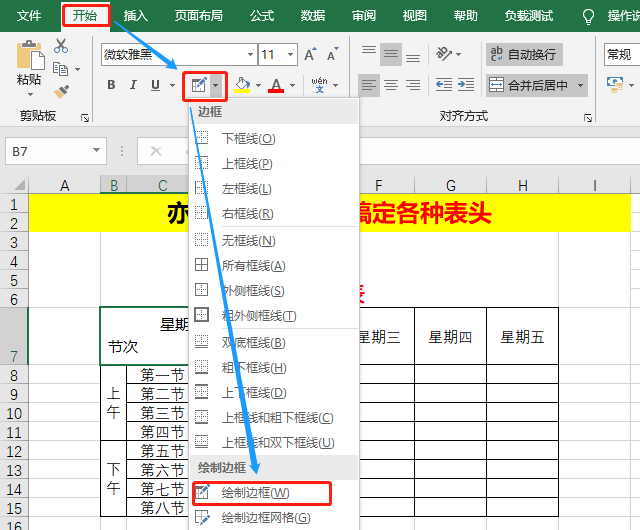Image resolution: width=640 pixels, height=530 pixels.
Task: Toggle Italic formatting
Action: (x=133, y=85)
